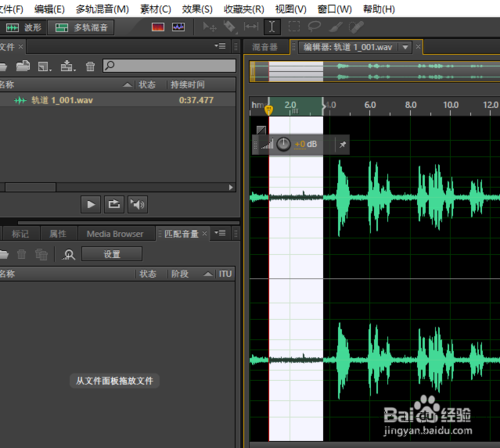Image resolution: width=500 pixels, height=448 pixels.
Task: Toggle auto-play speaker button in Files panel
Action: [137, 204]
